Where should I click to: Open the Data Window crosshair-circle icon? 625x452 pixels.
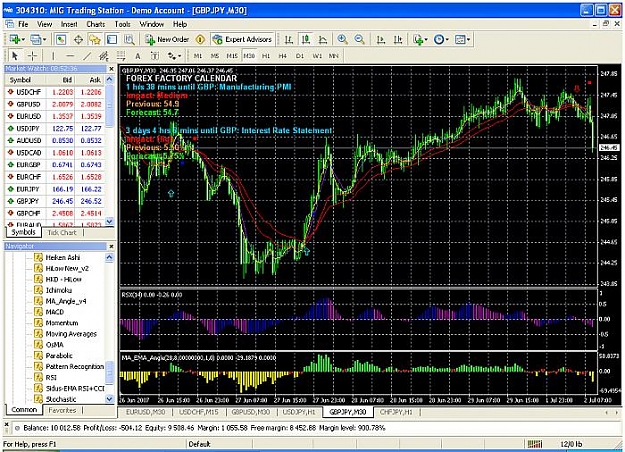78,39
